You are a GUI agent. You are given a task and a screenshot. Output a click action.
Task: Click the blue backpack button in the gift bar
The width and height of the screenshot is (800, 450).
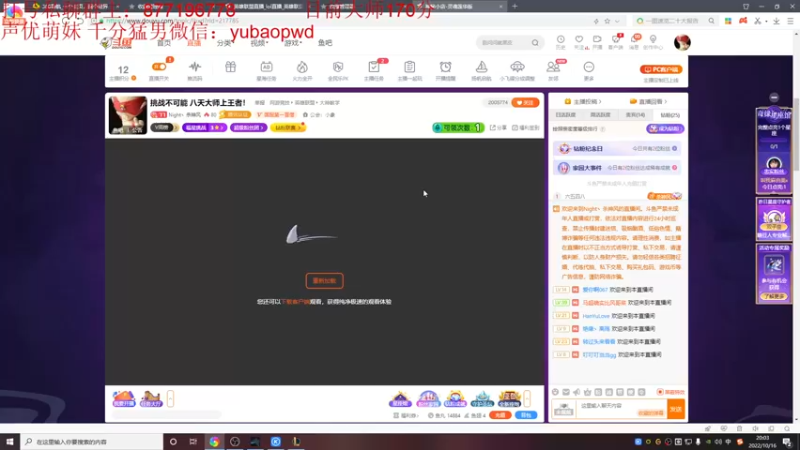click(x=526, y=415)
